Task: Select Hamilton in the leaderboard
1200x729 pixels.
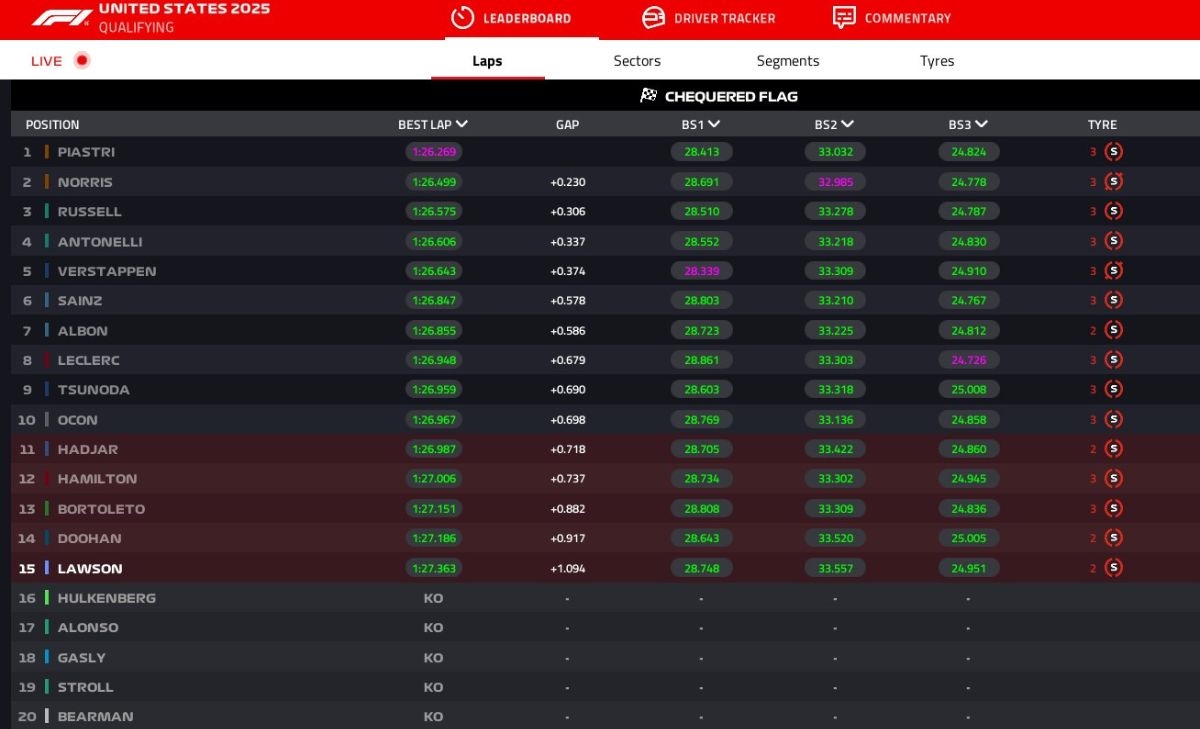Action: pos(97,479)
